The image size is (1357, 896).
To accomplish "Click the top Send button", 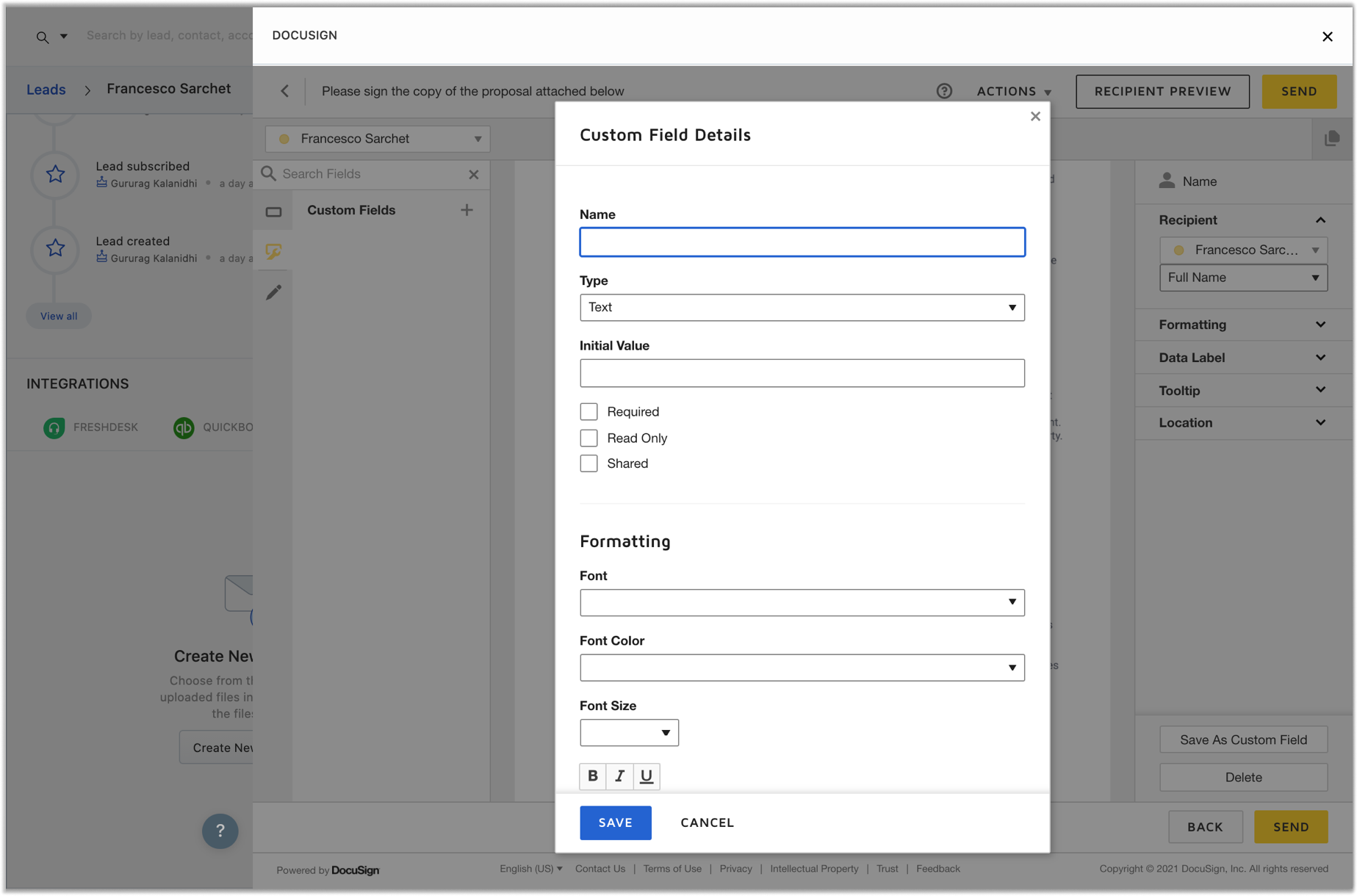I will click(x=1299, y=91).
